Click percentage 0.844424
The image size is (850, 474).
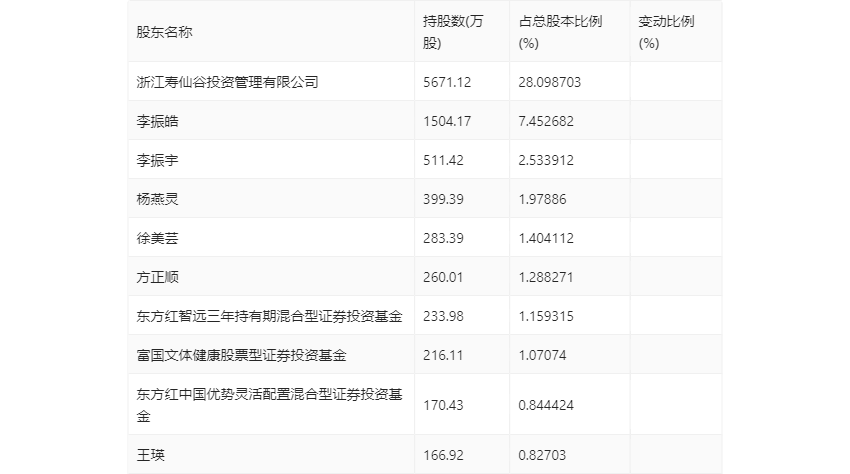click(x=546, y=405)
